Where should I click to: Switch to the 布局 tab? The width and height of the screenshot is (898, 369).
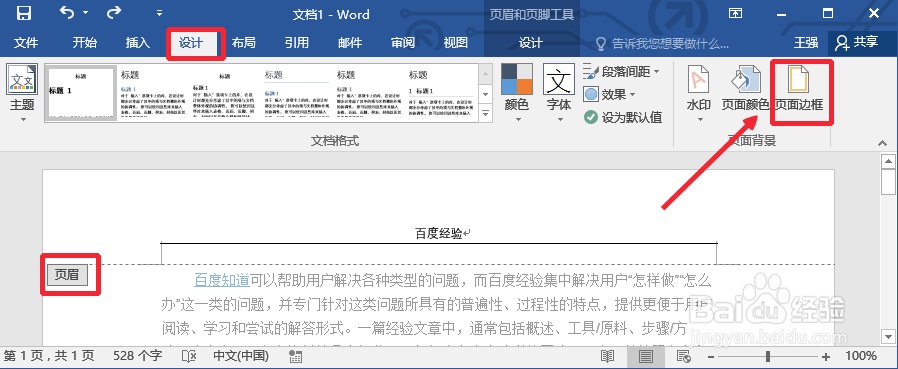(x=243, y=43)
